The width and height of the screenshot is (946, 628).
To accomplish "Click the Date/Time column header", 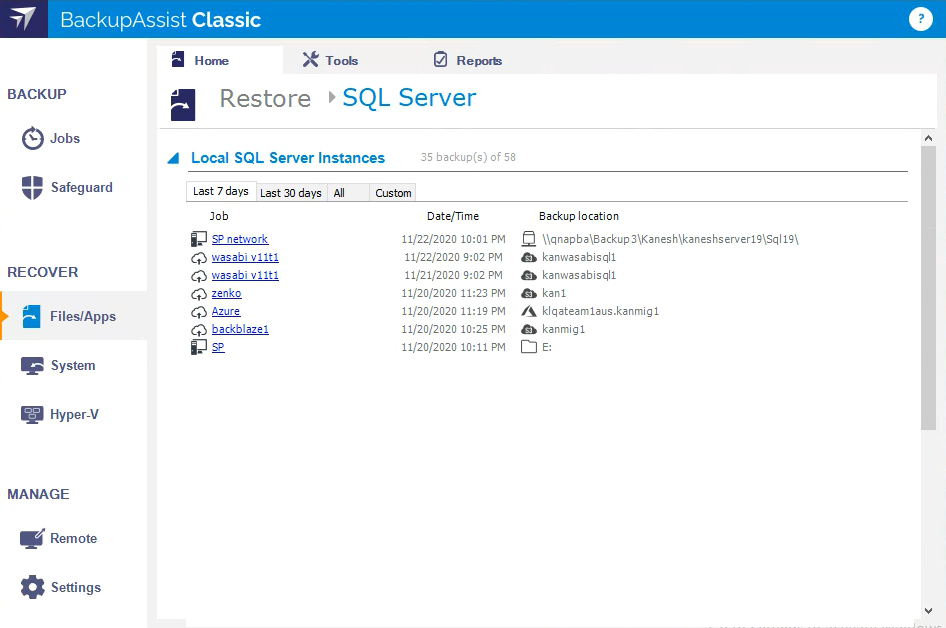I will pos(453,216).
